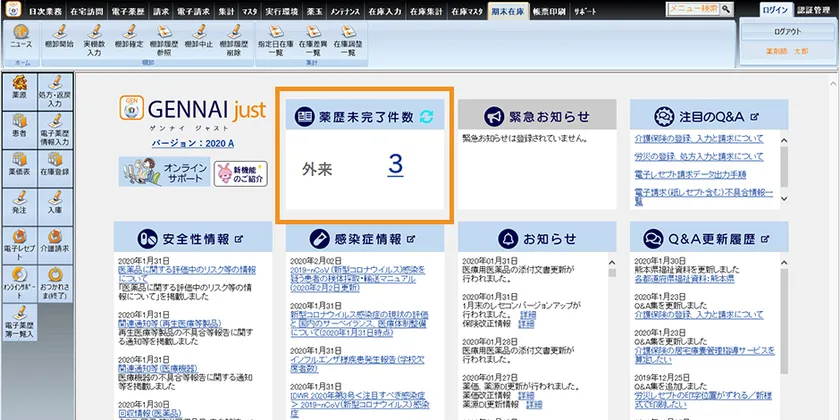This screenshot has width=840, height=420.
Task: Click the 電子レセプト sidebar icon
Action: coord(20,239)
